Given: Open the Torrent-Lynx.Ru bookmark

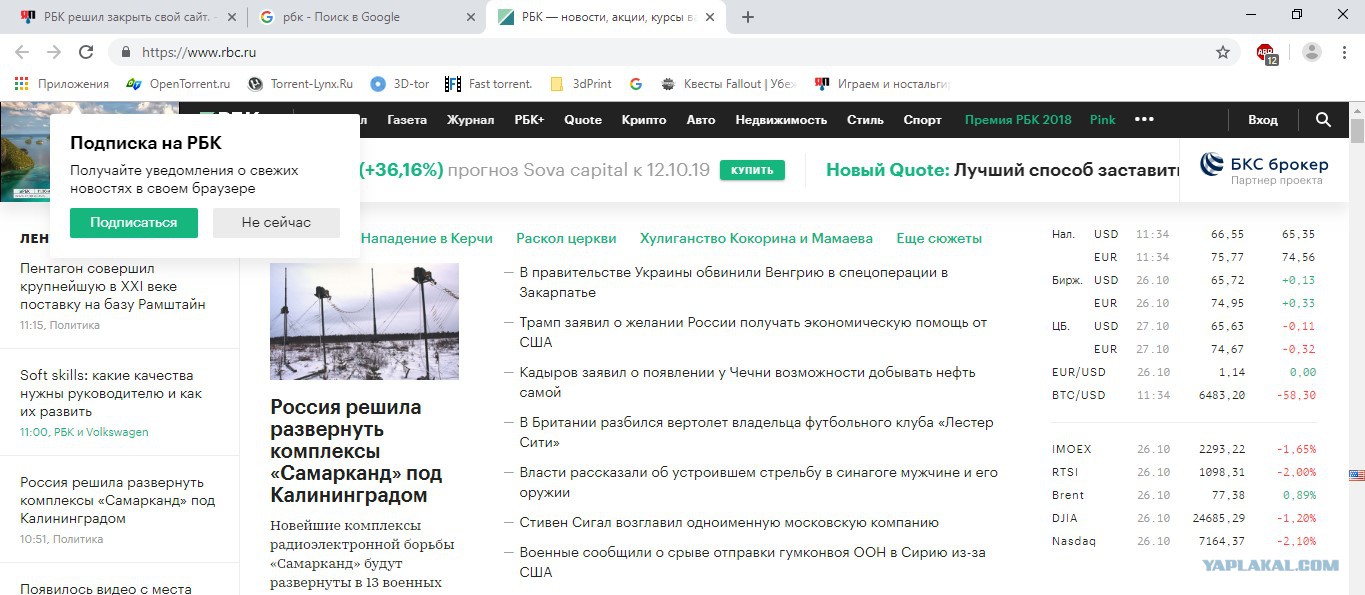Looking at the screenshot, I should 301,84.
